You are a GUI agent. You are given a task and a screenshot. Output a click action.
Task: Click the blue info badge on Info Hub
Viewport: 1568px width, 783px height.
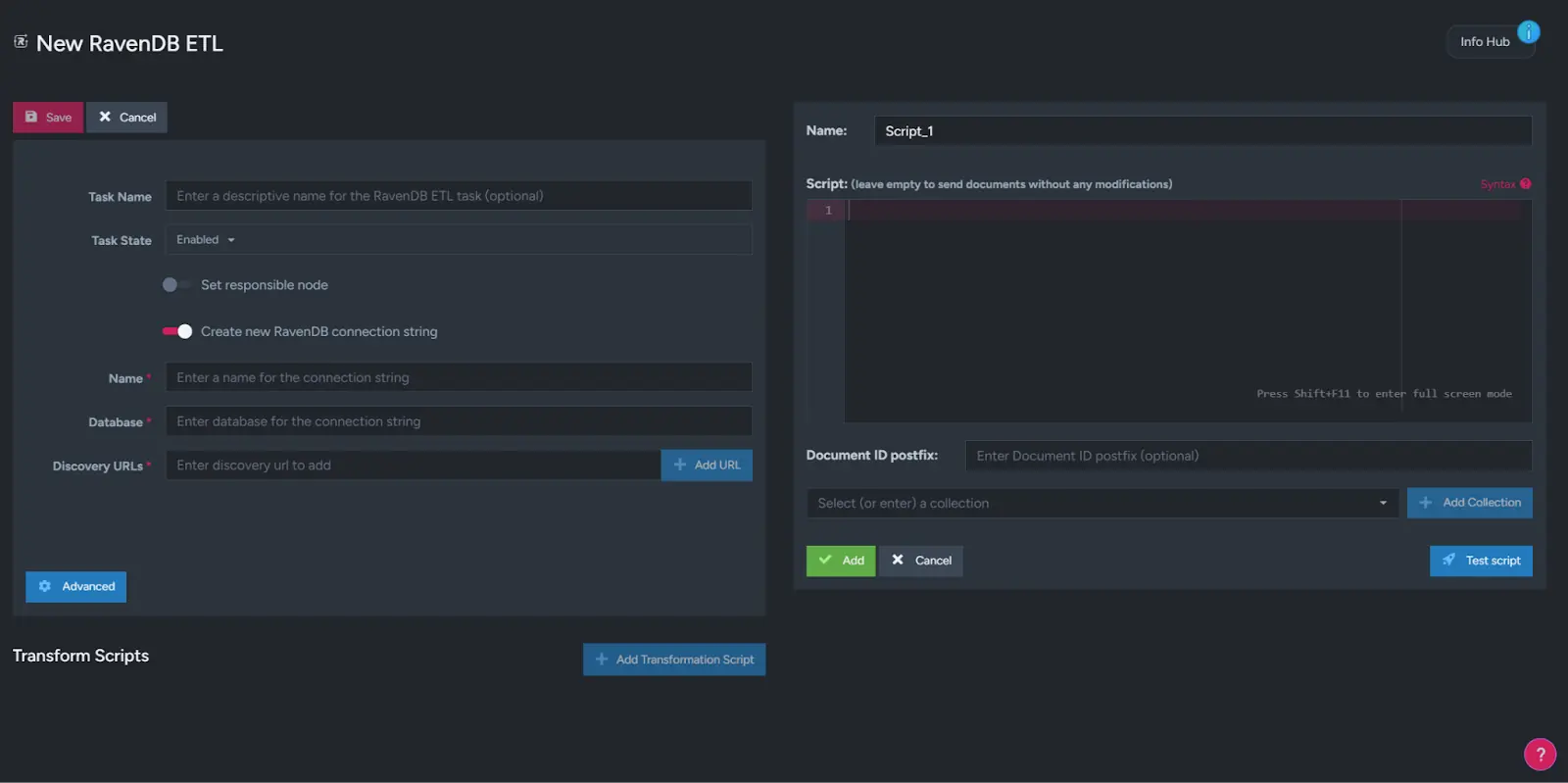click(x=1528, y=32)
